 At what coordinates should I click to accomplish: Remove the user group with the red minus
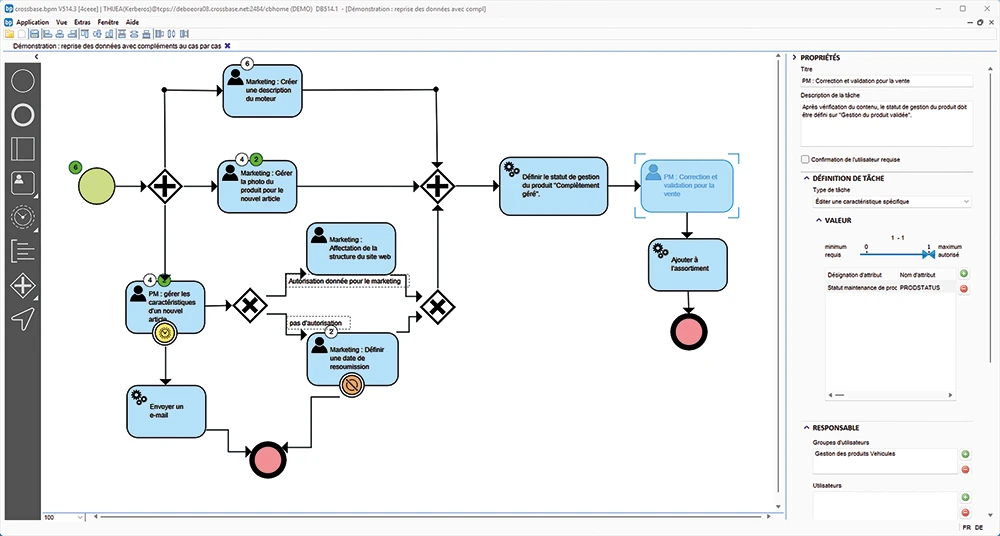(x=965, y=470)
